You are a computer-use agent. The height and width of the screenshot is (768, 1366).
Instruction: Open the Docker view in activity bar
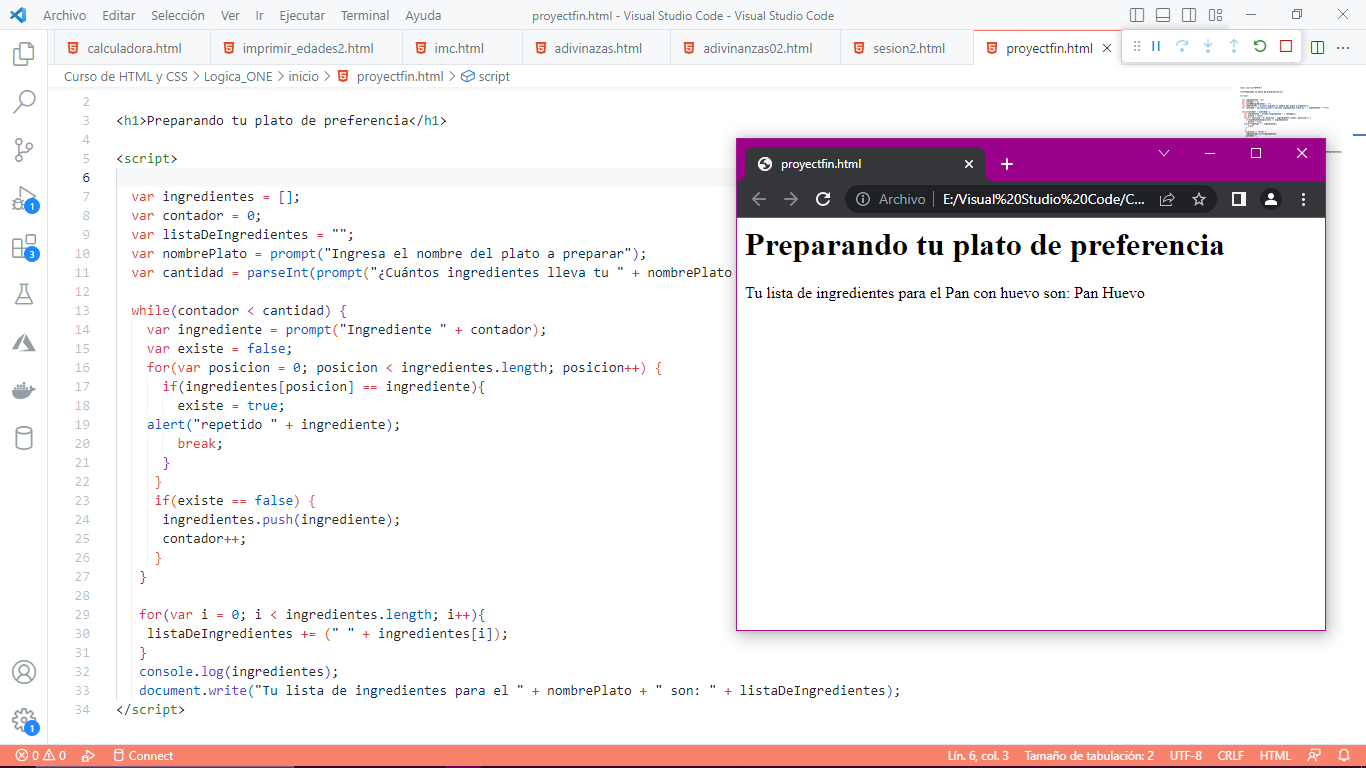pyautogui.click(x=24, y=390)
